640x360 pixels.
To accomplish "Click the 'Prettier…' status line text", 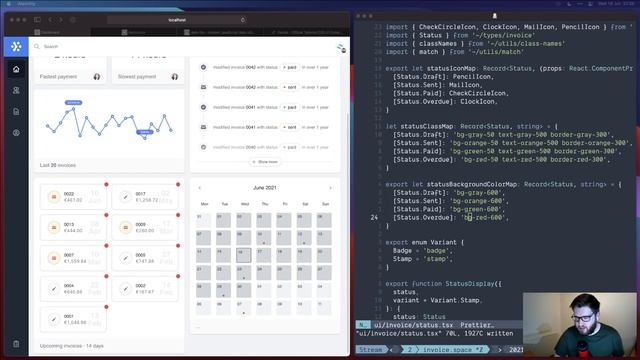I will [x=477, y=325].
